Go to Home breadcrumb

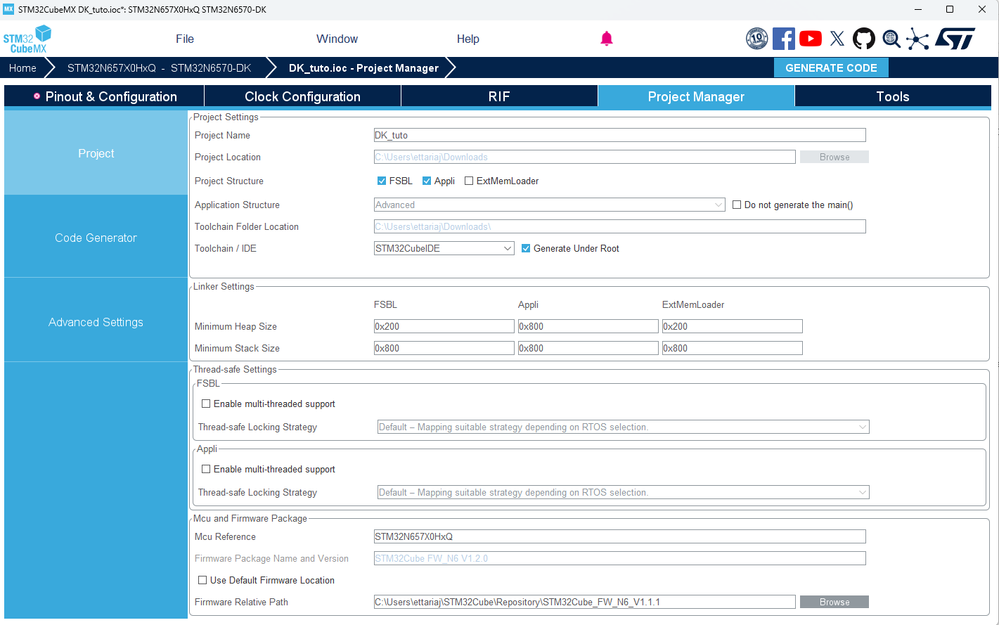(x=22, y=68)
